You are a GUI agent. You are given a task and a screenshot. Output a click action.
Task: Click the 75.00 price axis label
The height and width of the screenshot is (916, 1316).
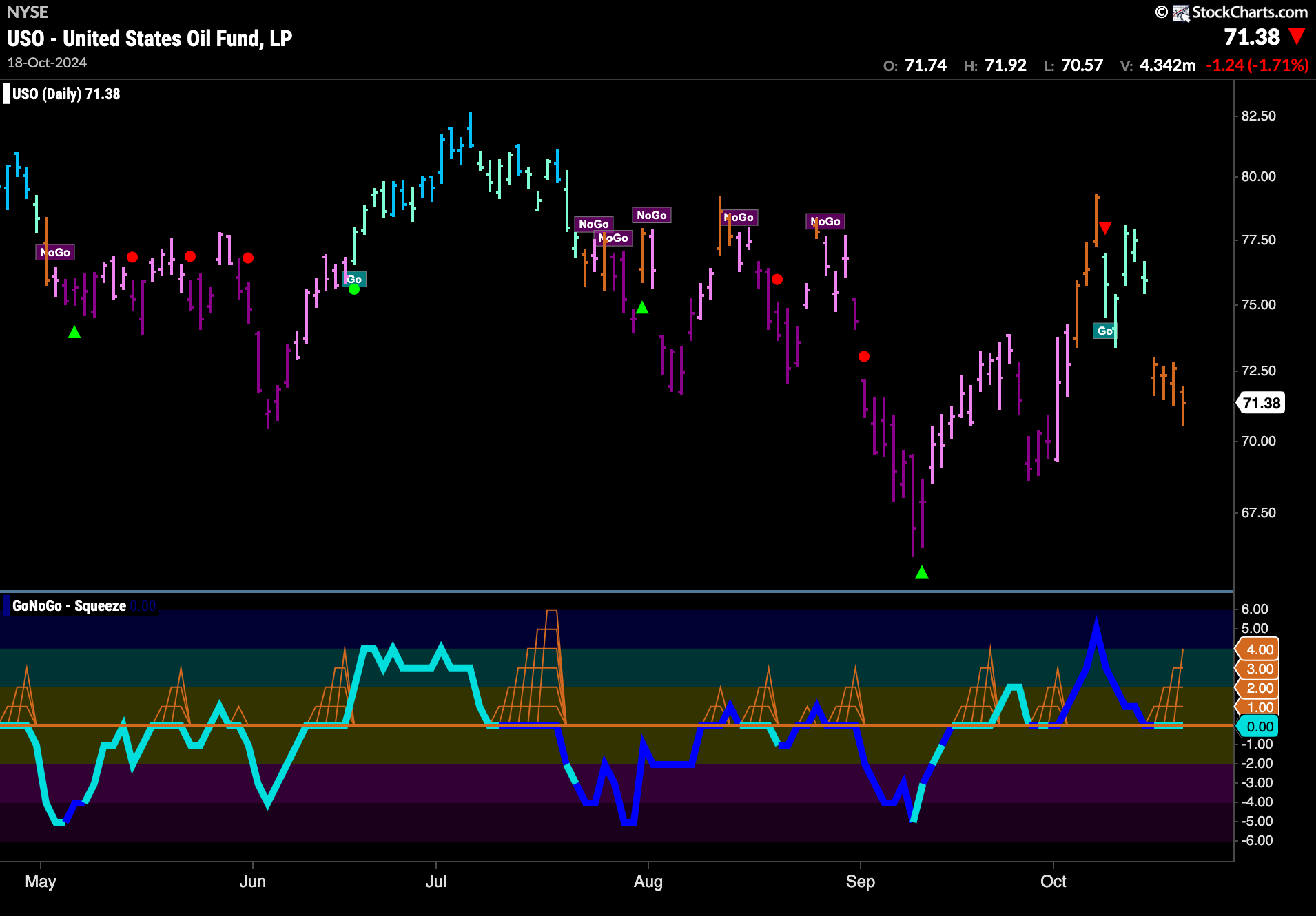coord(1258,304)
